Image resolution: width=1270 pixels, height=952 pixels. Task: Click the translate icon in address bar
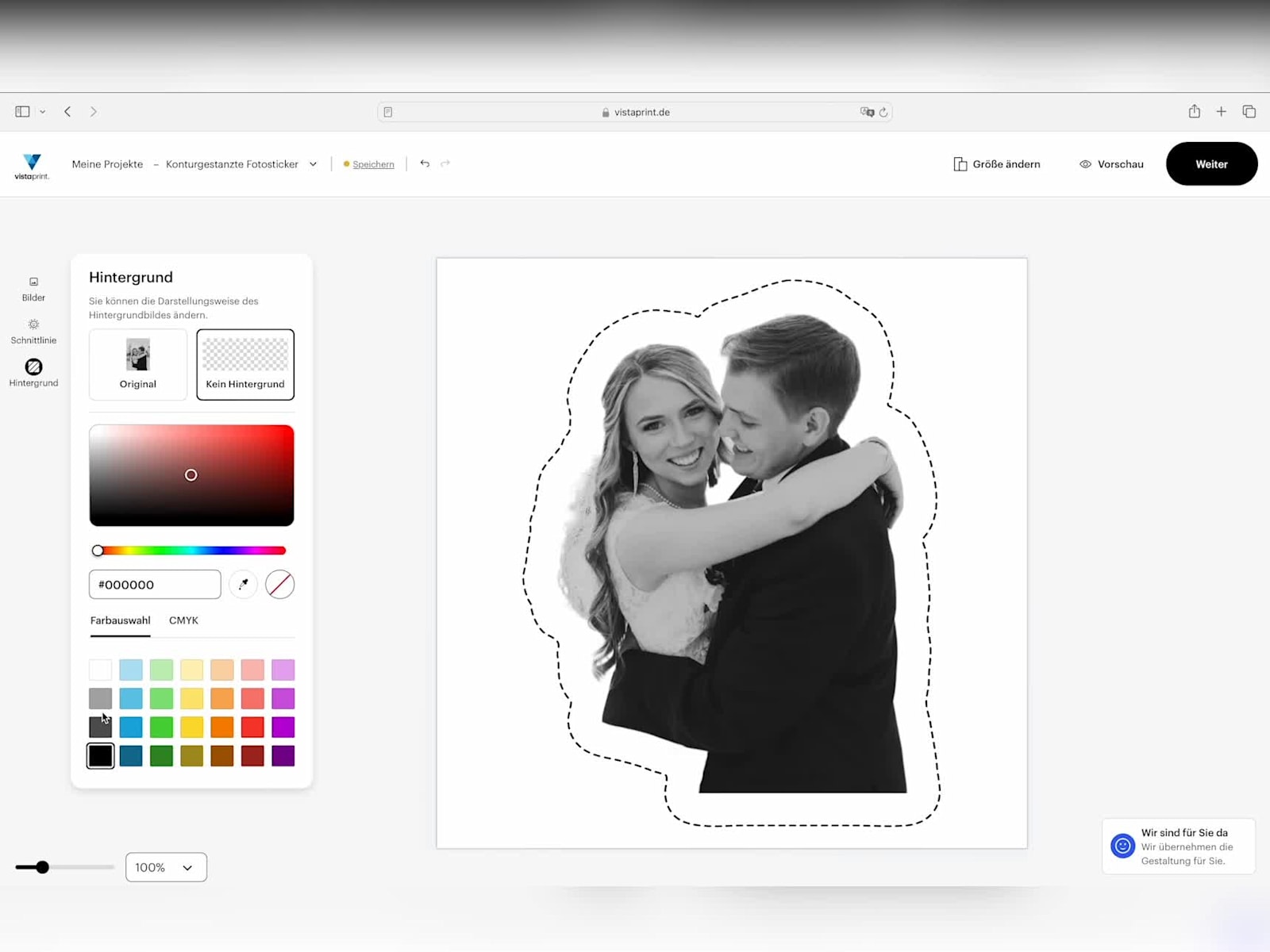[867, 112]
